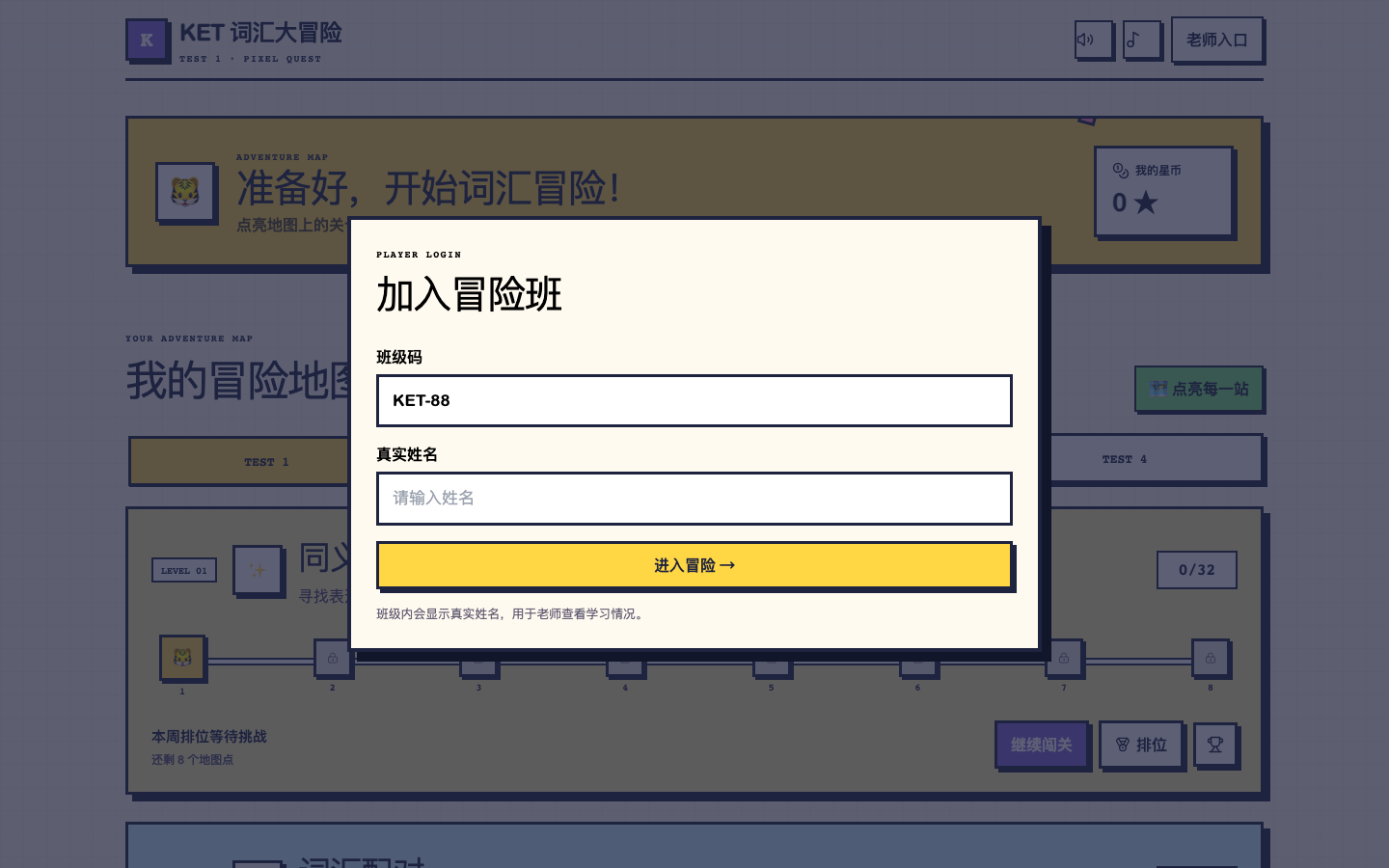
Task: Open the 排位 ranking button
Action: tap(1141, 745)
